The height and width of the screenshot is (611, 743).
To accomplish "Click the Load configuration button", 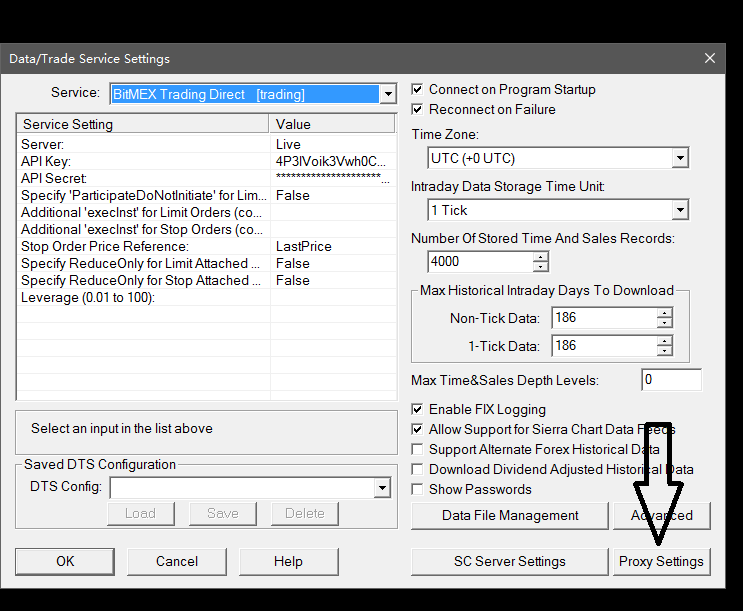I will (x=141, y=513).
